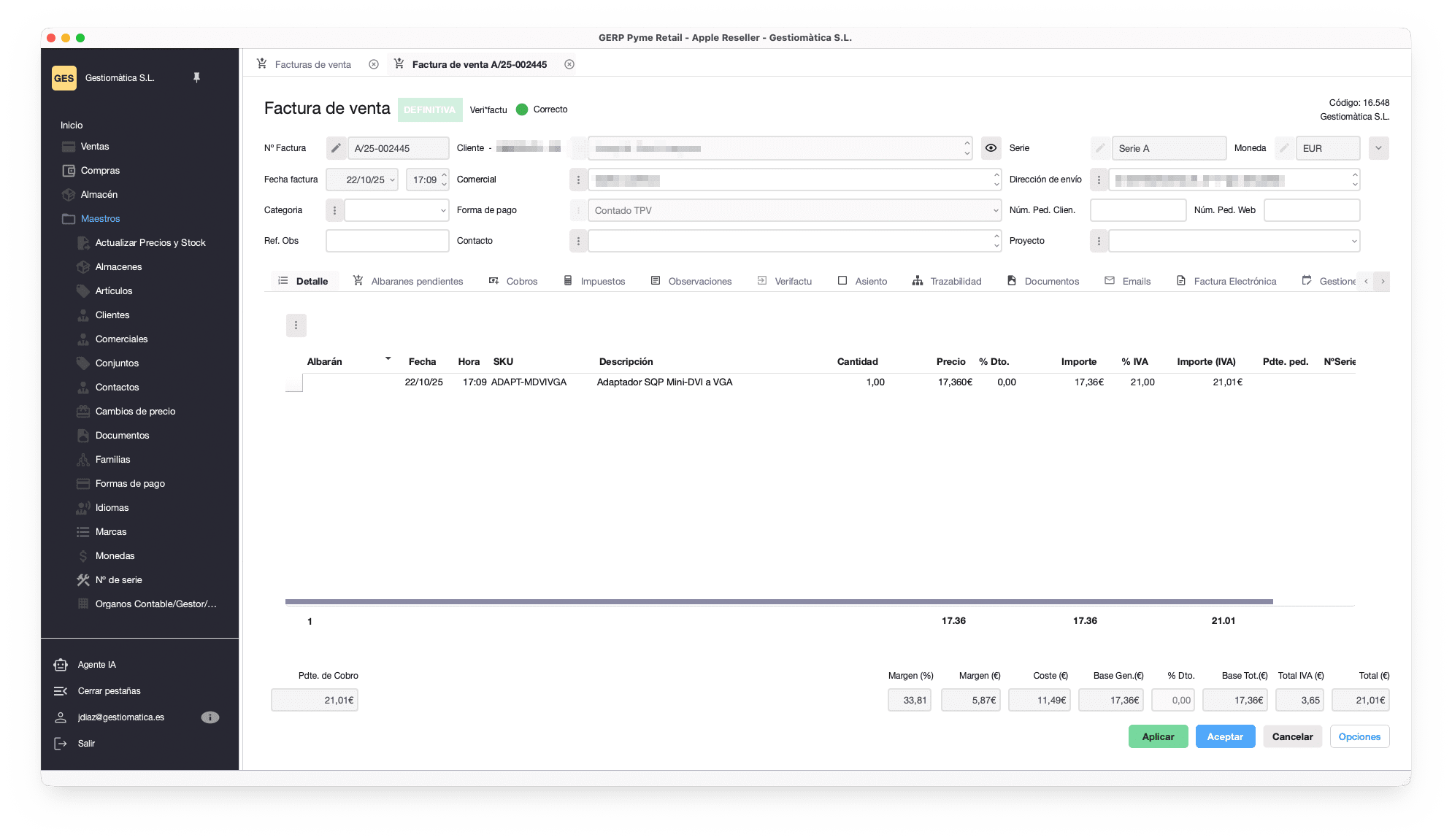Open the Fecha factura date dropdown

392,180
